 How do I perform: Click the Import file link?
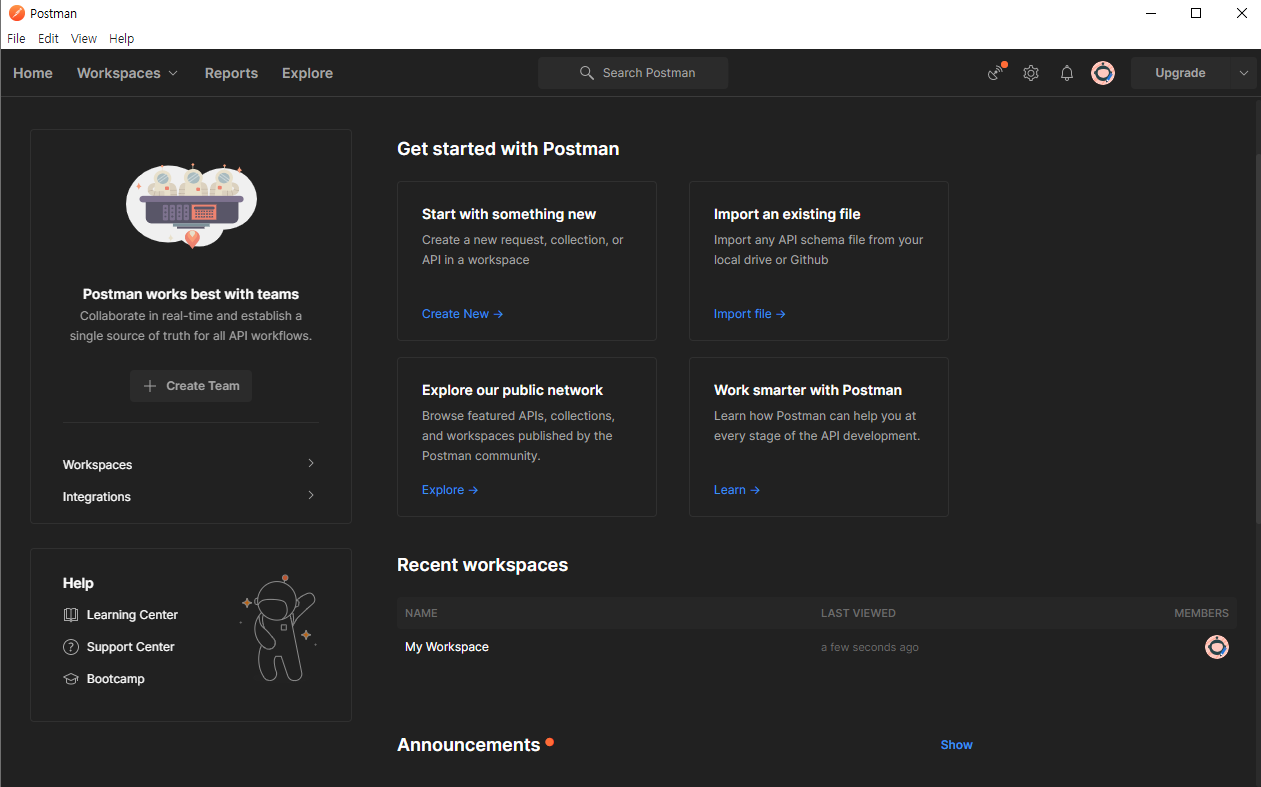[x=750, y=314]
